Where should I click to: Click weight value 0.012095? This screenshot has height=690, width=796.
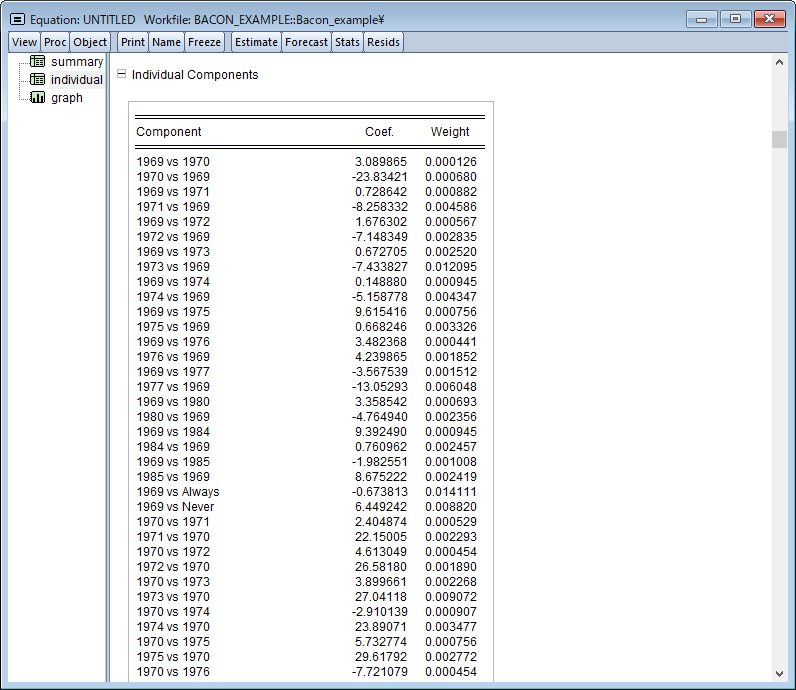click(x=451, y=267)
